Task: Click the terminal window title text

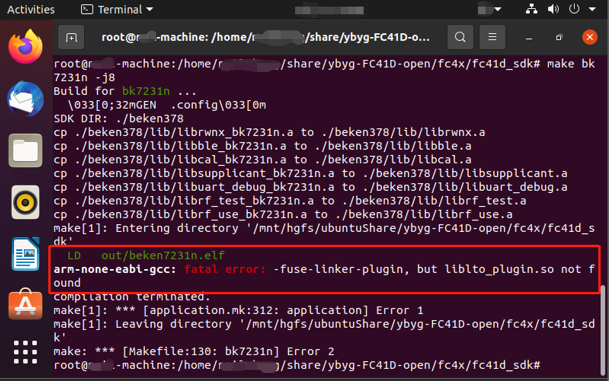Action: coord(265,37)
